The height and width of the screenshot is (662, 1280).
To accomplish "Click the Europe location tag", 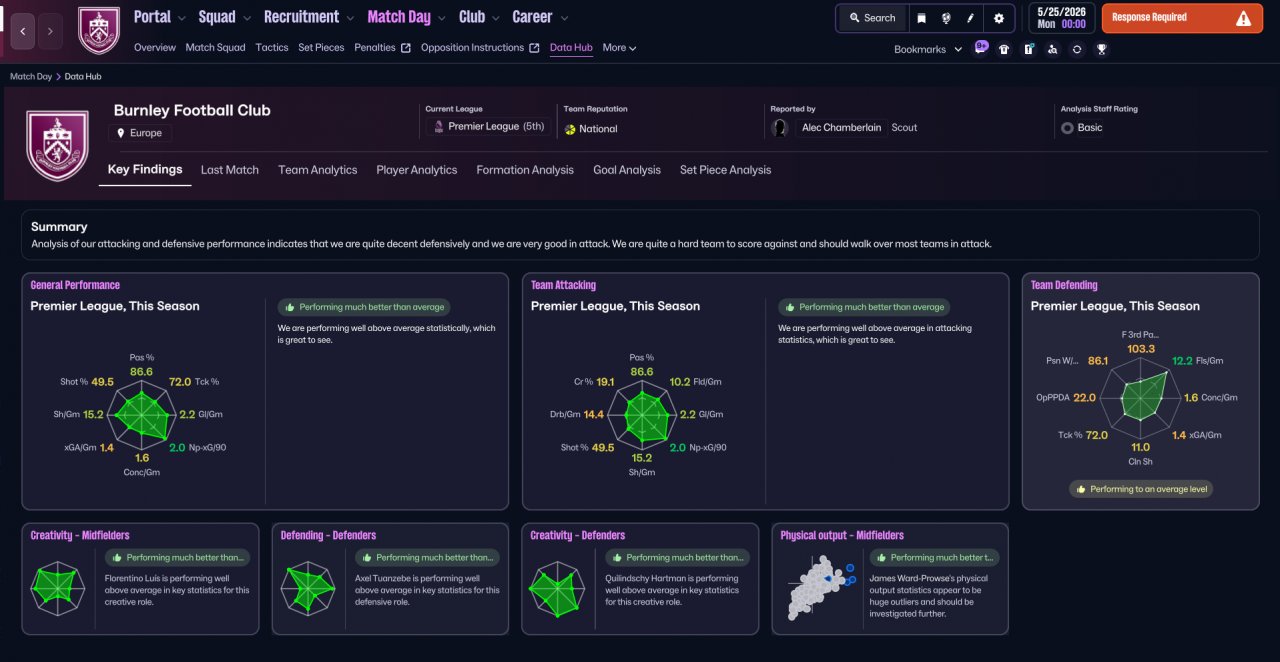I will click(140, 133).
